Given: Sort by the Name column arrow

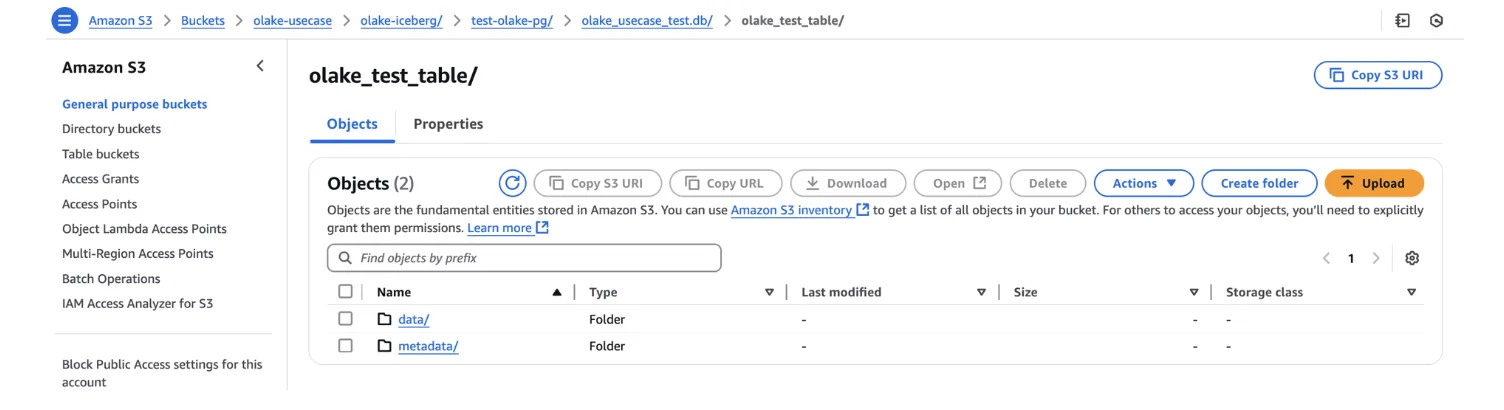Looking at the screenshot, I should [x=557, y=292].
